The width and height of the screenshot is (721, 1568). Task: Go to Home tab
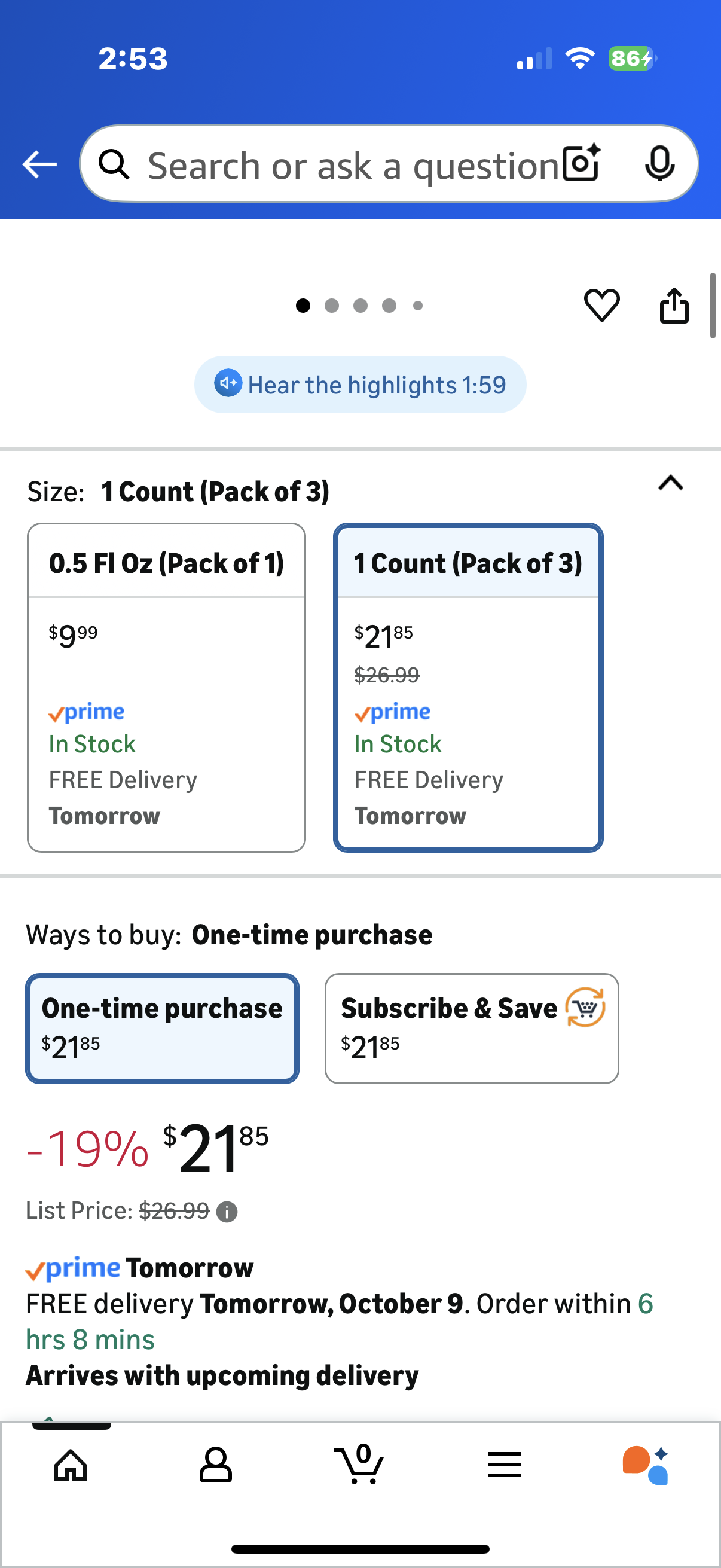point(71,1465)
